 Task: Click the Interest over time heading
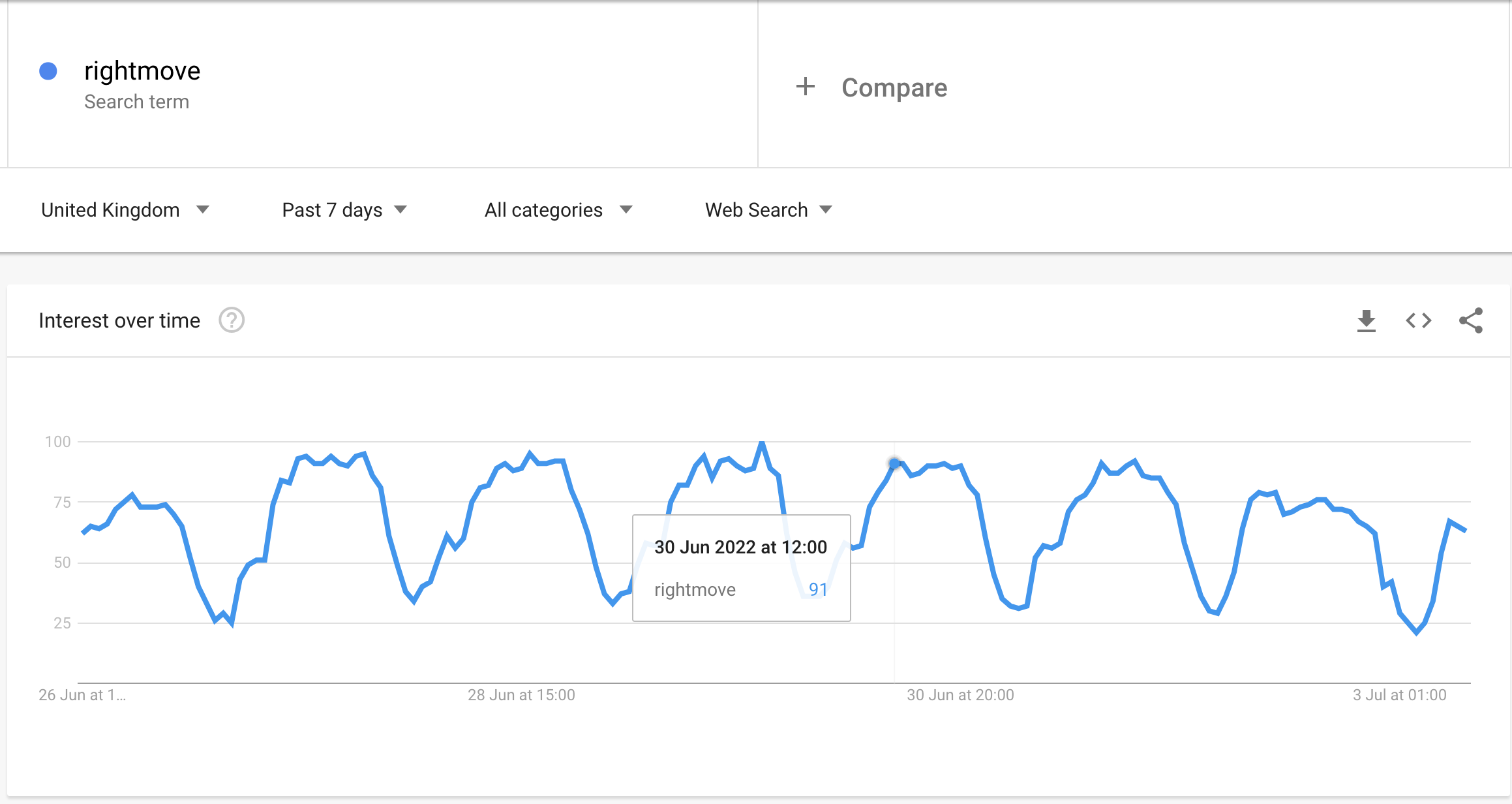[119, 320]
